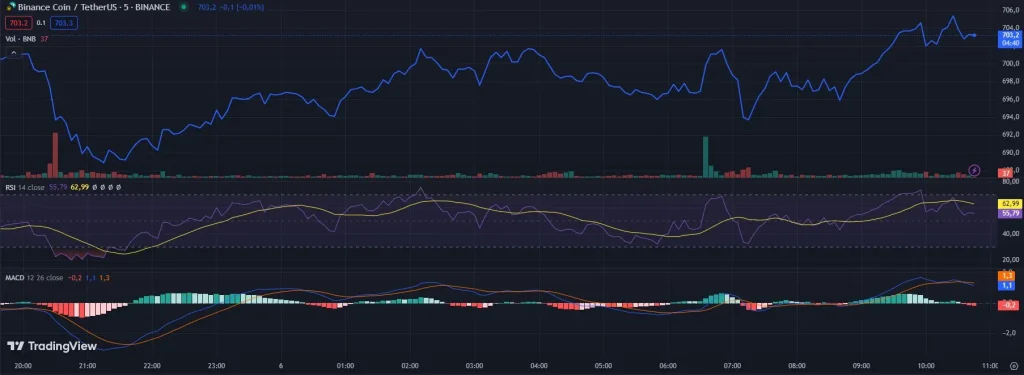This screenshot has width=1024, height=375.
Task: Click the blue MACD value 1,1 in legend
Action: click(90, 278)
